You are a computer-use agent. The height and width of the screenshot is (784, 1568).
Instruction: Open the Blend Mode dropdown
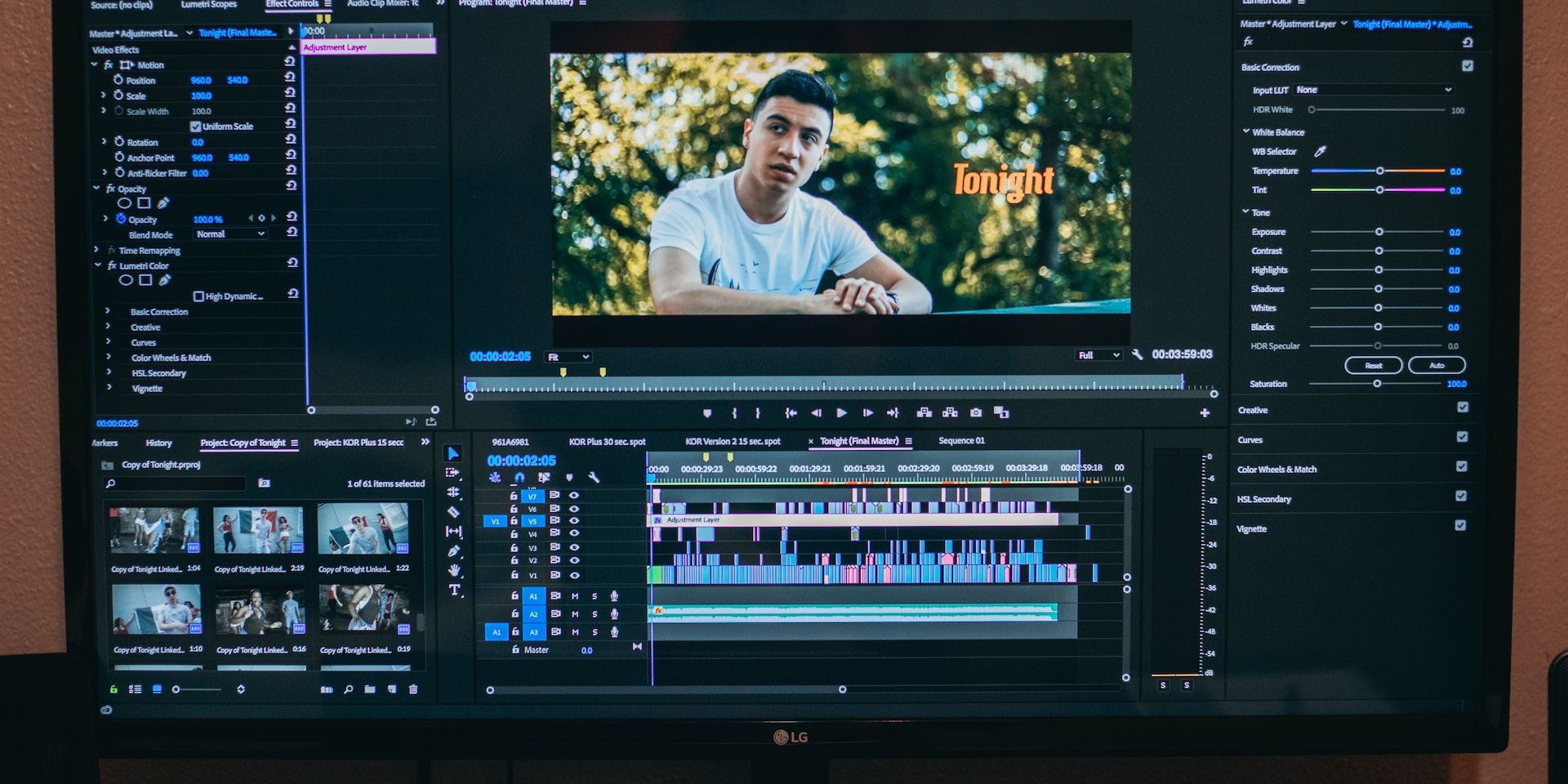click(229, 234)
